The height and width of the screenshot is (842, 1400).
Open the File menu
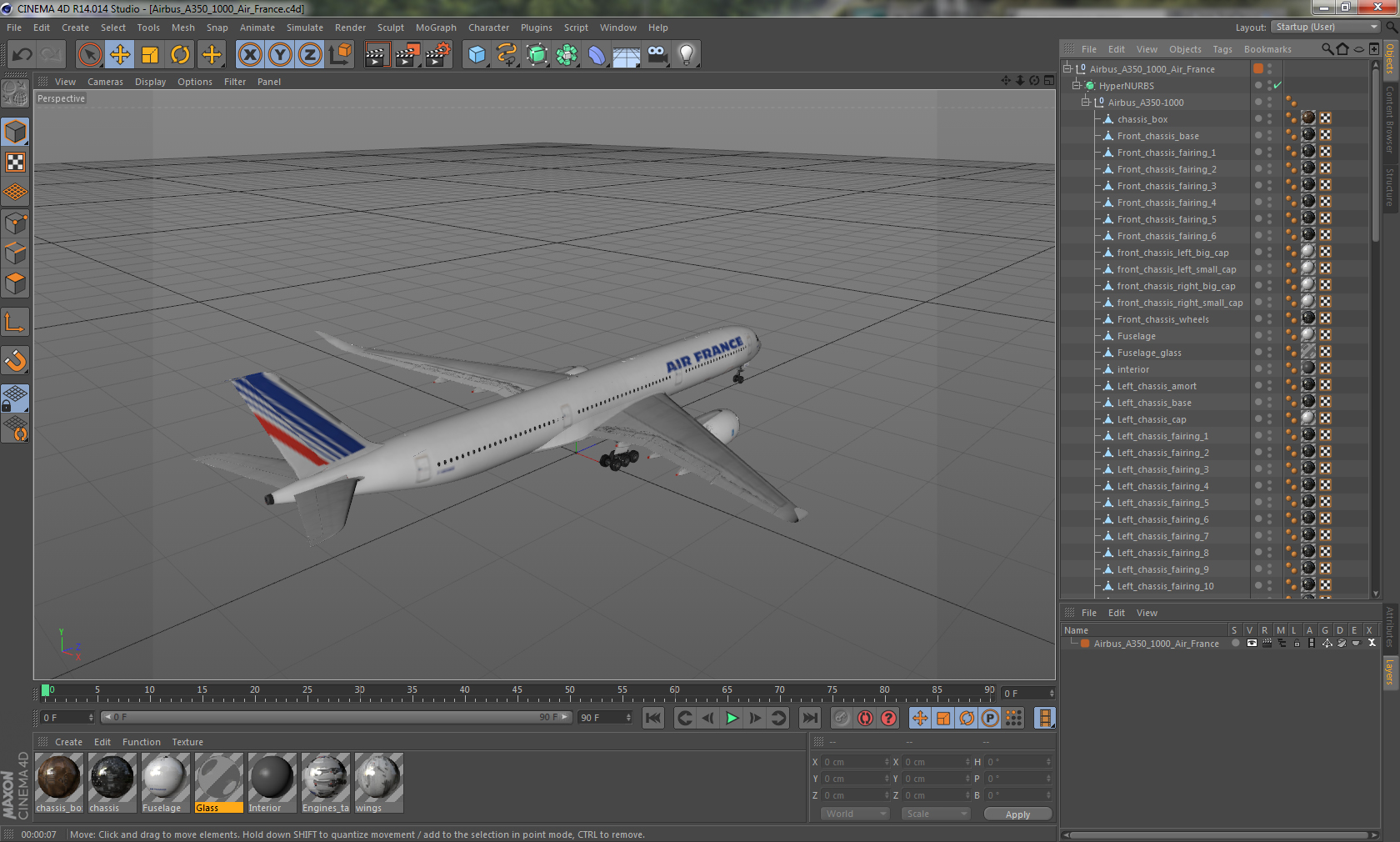pyautogui.click(x=14, y=28)
